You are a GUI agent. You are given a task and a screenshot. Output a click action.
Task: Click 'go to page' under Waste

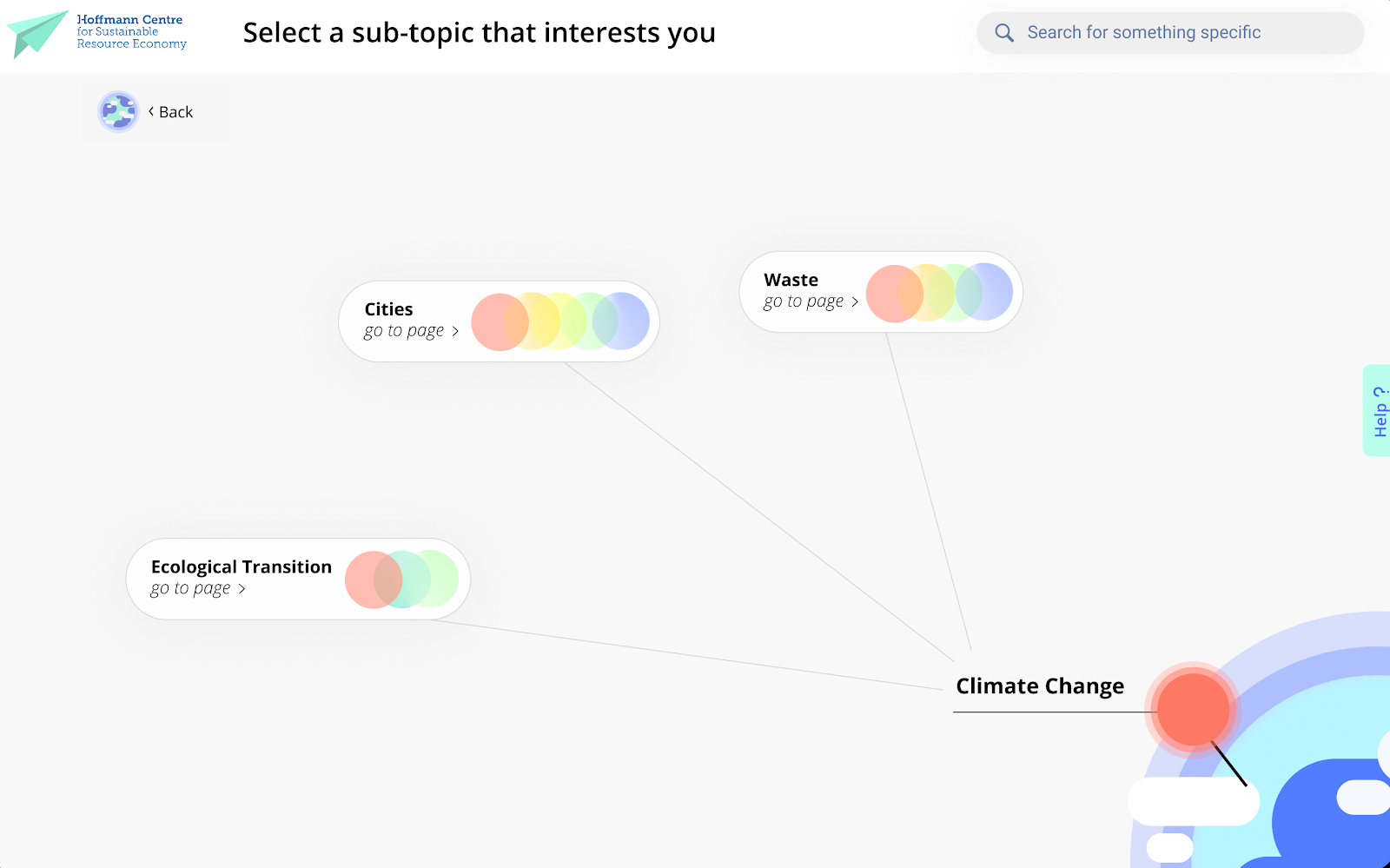pos(804,301)
